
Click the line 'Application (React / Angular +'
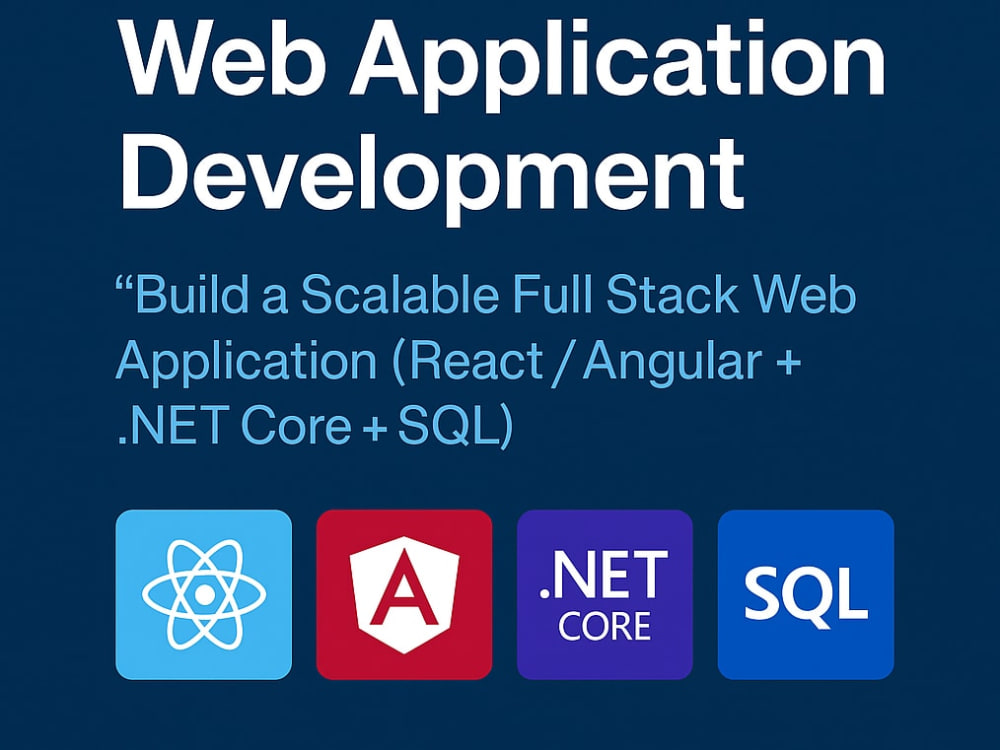[x=458, y=362]
